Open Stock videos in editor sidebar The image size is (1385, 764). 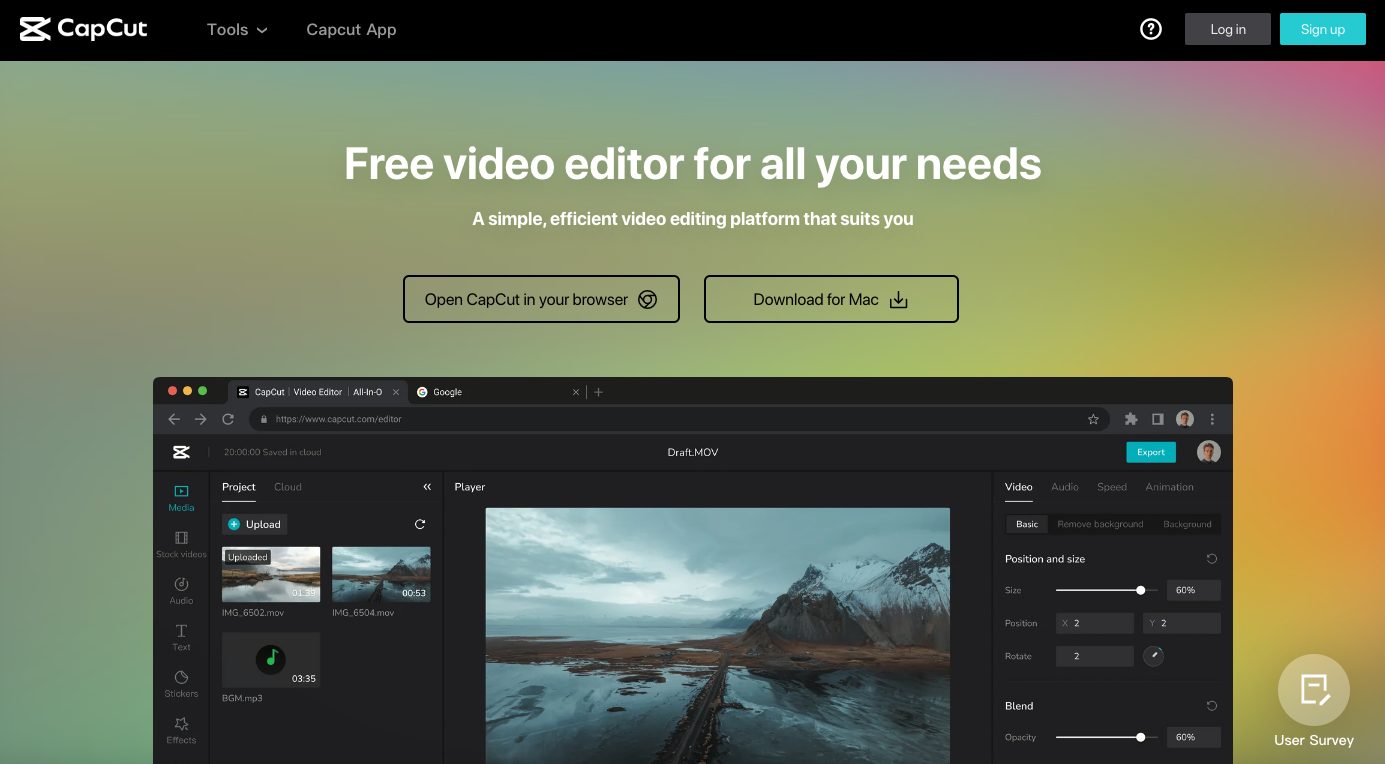pos(181,545)
